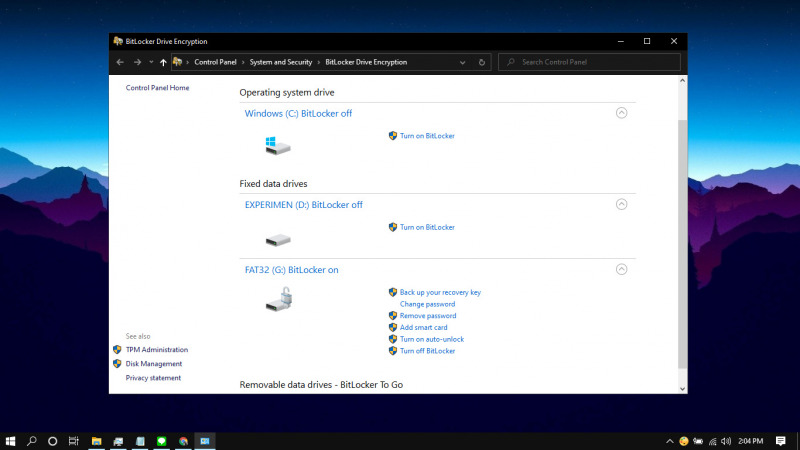Image resolution: width=800 pixels, height=450 pixels.
Task: Click the Forward arrow in the navigation bar
Action: click(x=137, y=62)
